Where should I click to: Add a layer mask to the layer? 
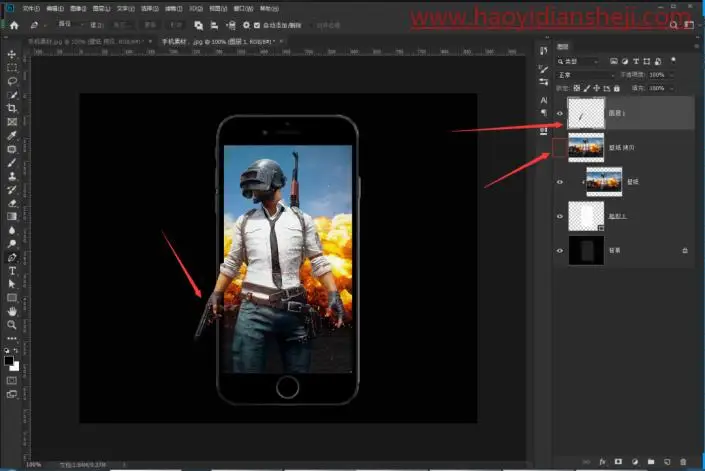pyautogui.click(x=619, y=462)
